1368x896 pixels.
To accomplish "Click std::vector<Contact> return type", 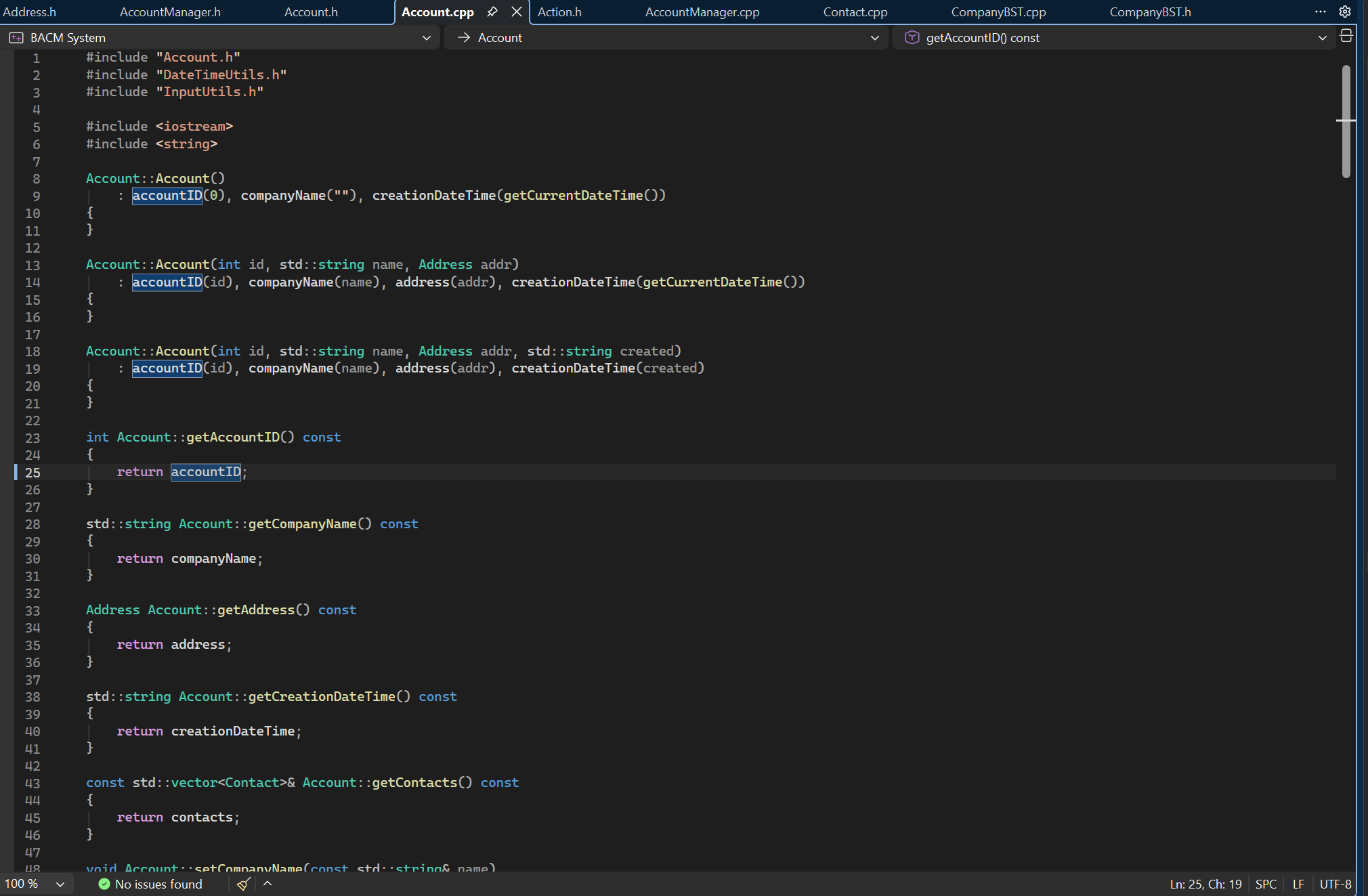I will coord(210,783).
